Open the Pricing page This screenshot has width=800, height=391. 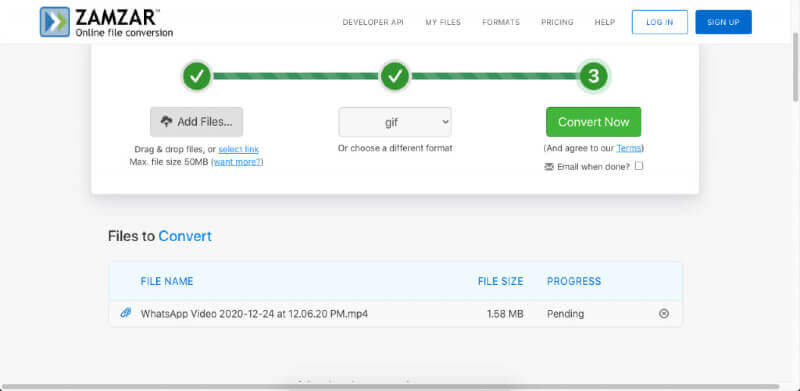557,22
